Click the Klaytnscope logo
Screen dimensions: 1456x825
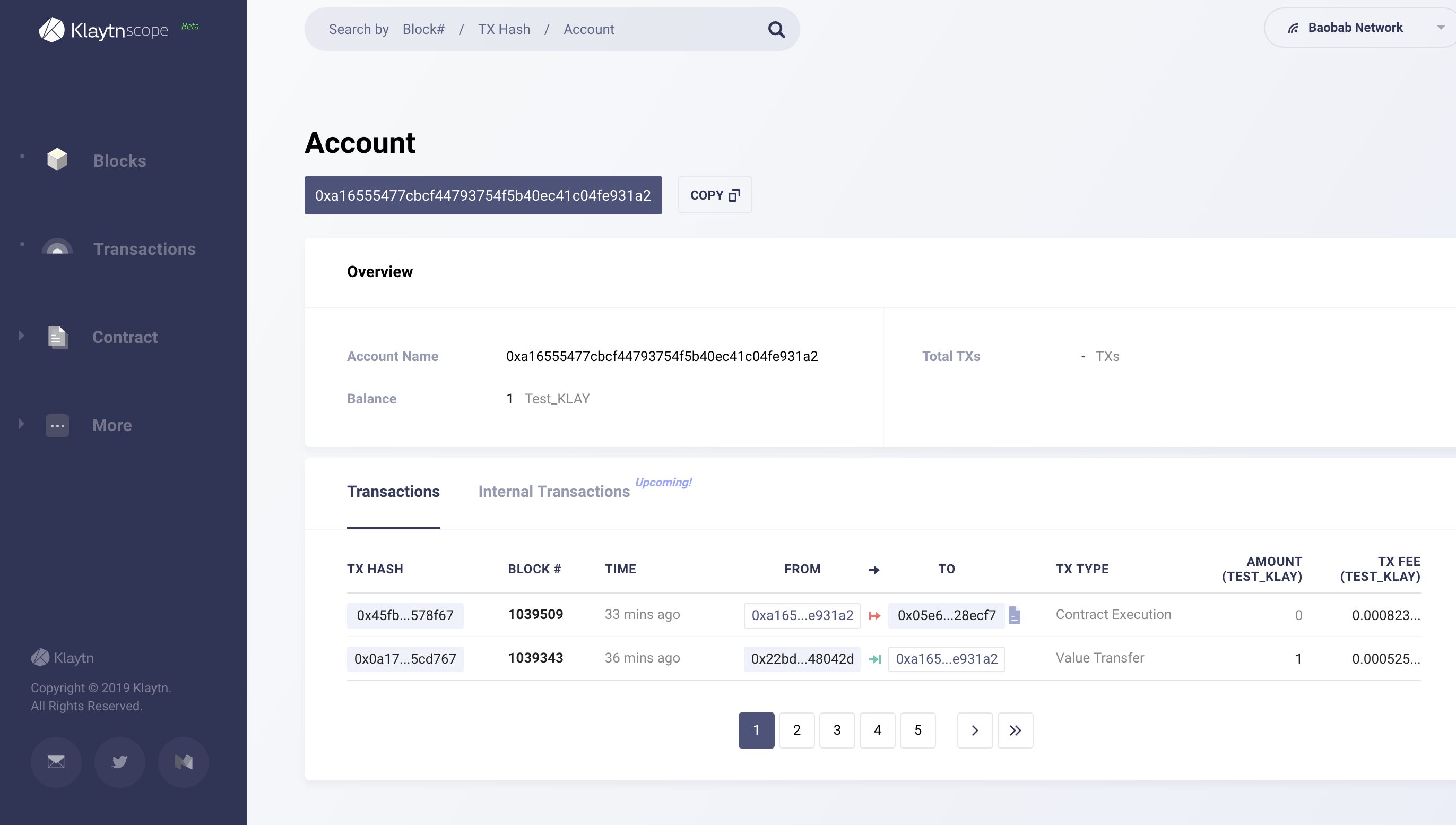click(103, 30)
